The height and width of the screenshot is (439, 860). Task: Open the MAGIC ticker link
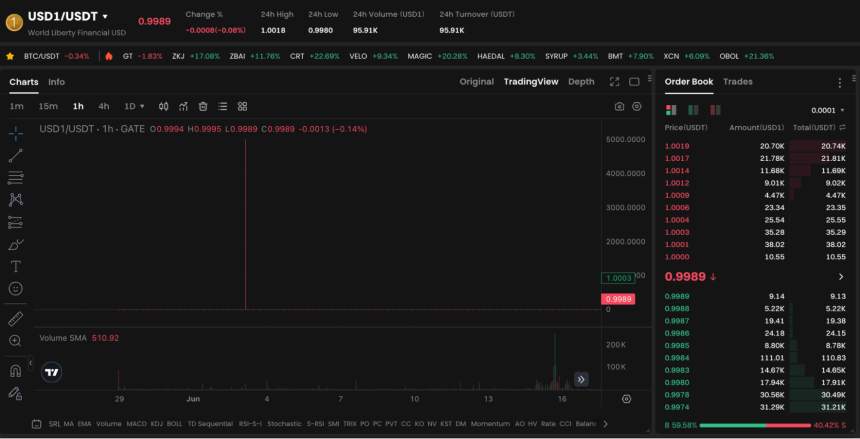click(x=437, y=56)
